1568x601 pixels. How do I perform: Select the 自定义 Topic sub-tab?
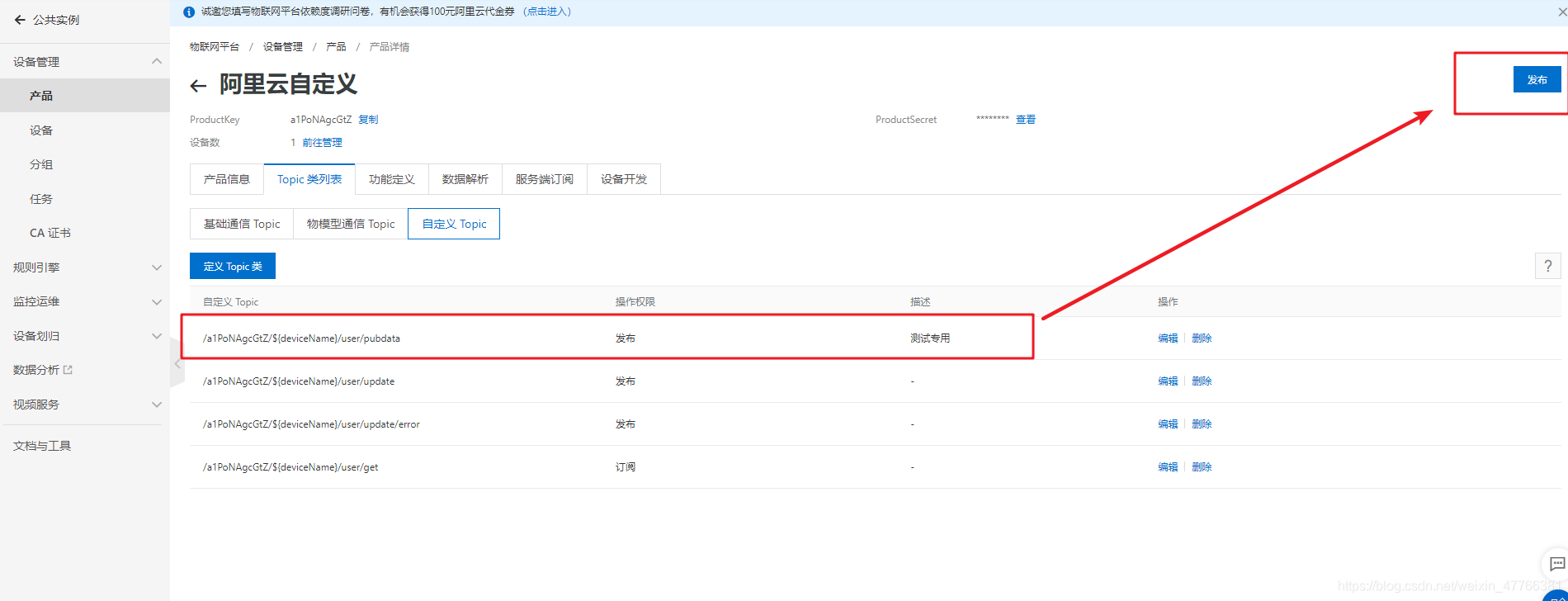click(454, 224)
